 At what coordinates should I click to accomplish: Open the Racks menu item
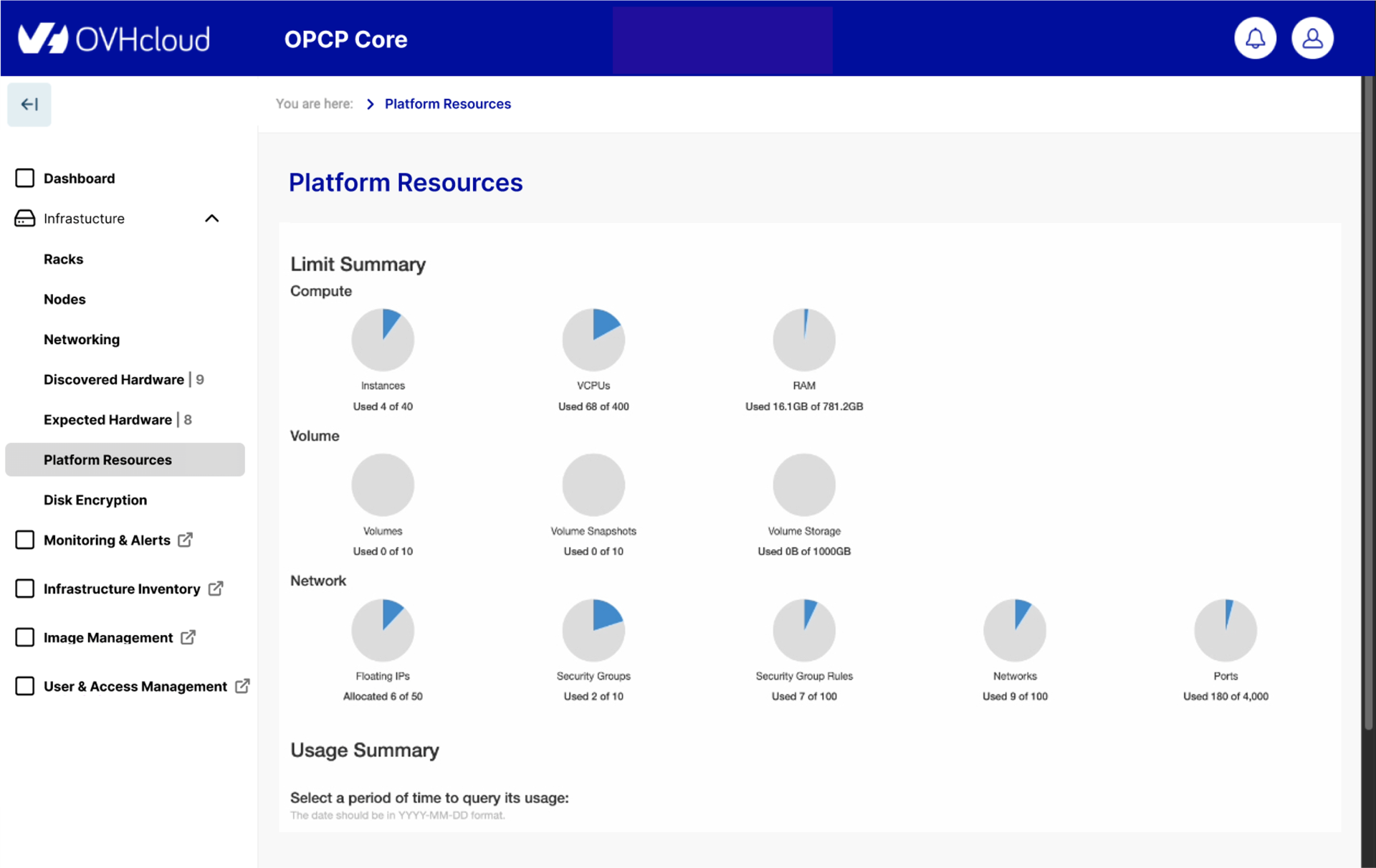(x=63, y=259)
